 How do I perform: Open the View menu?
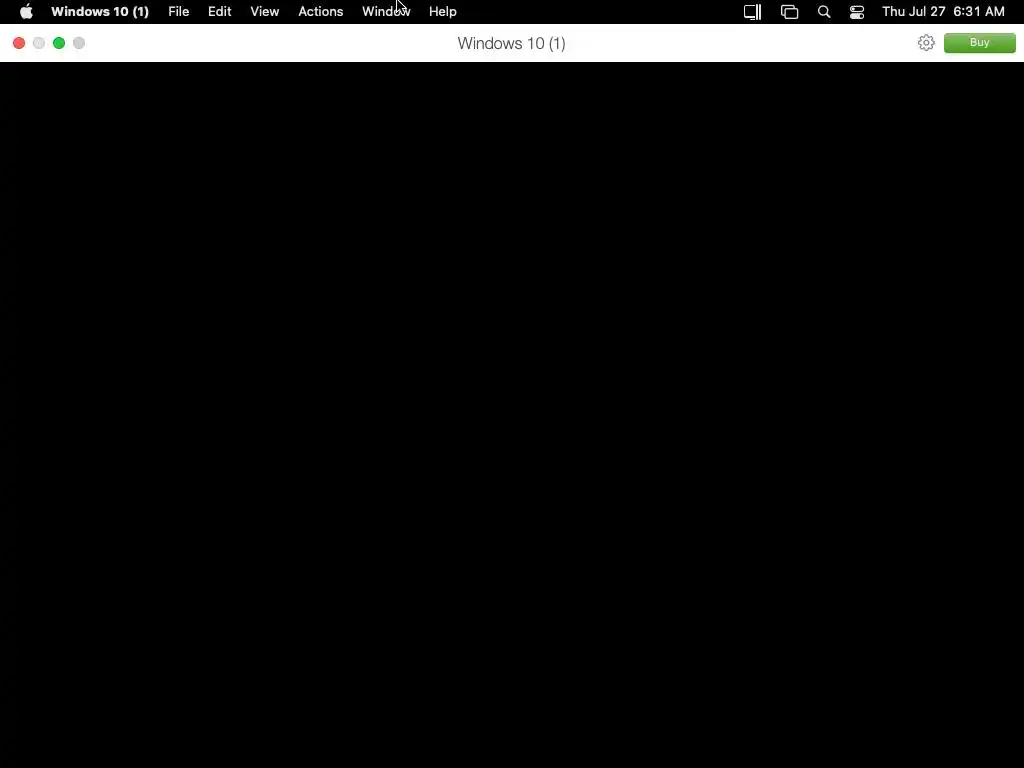(264, 12)
